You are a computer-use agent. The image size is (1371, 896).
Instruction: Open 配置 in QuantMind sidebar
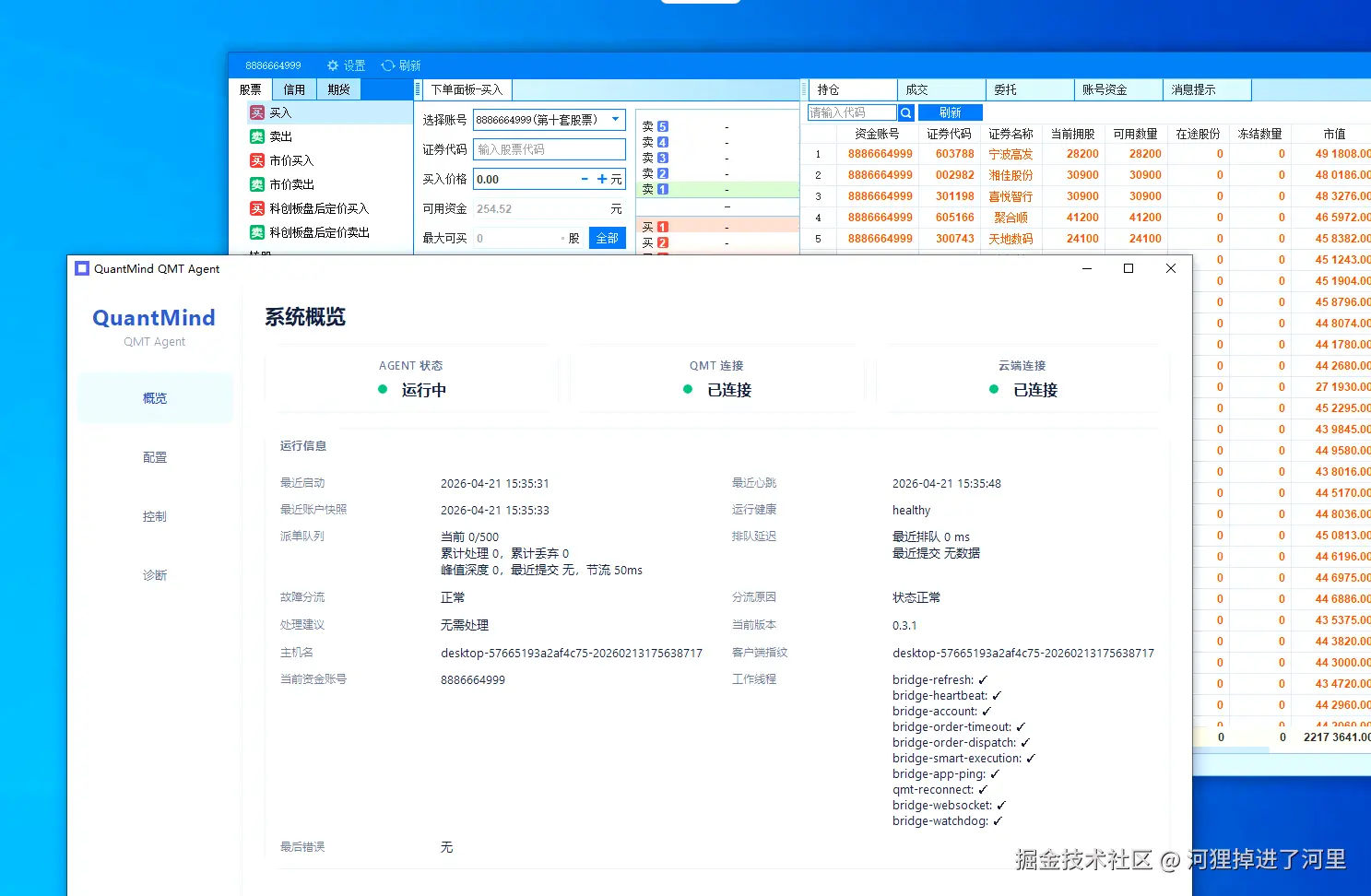pyautogui.click(x=155, y=457)
